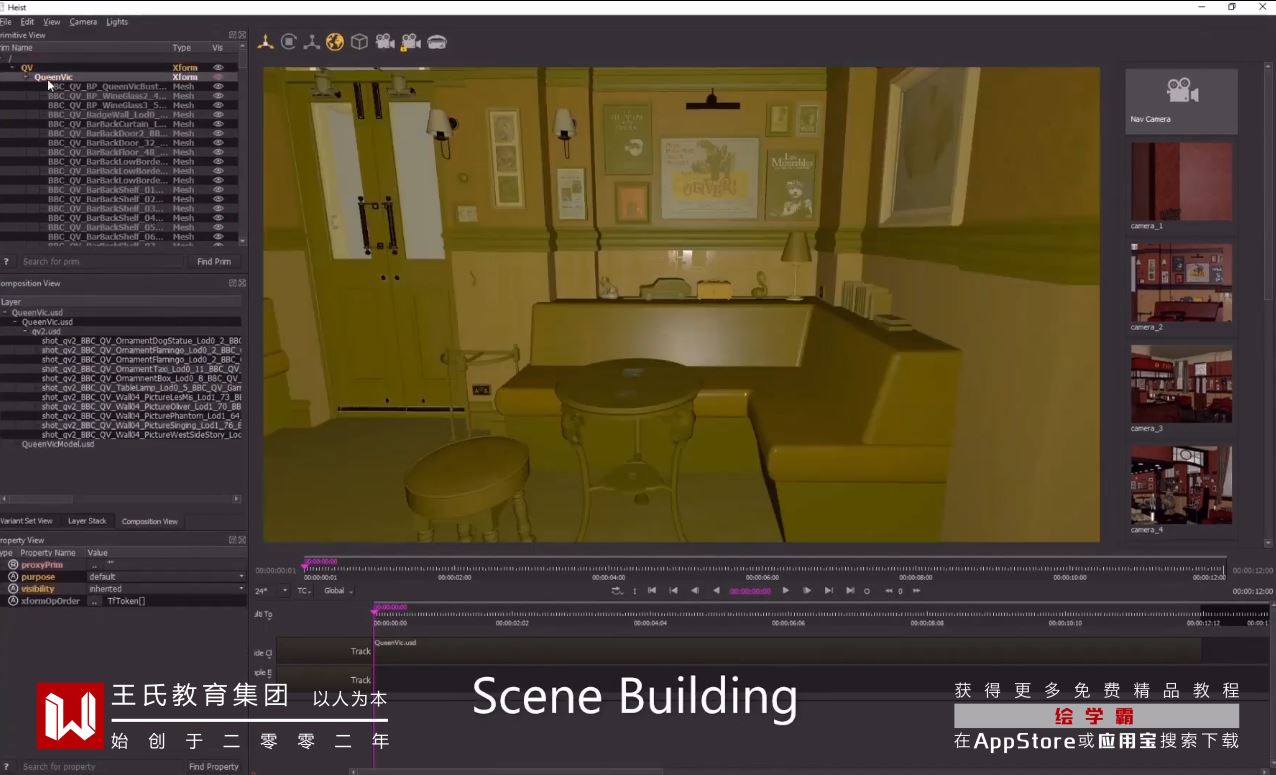Jump to timeline end
This screenshot has height=775, width=1276.
pyautogui.click(x=850, y=591)
